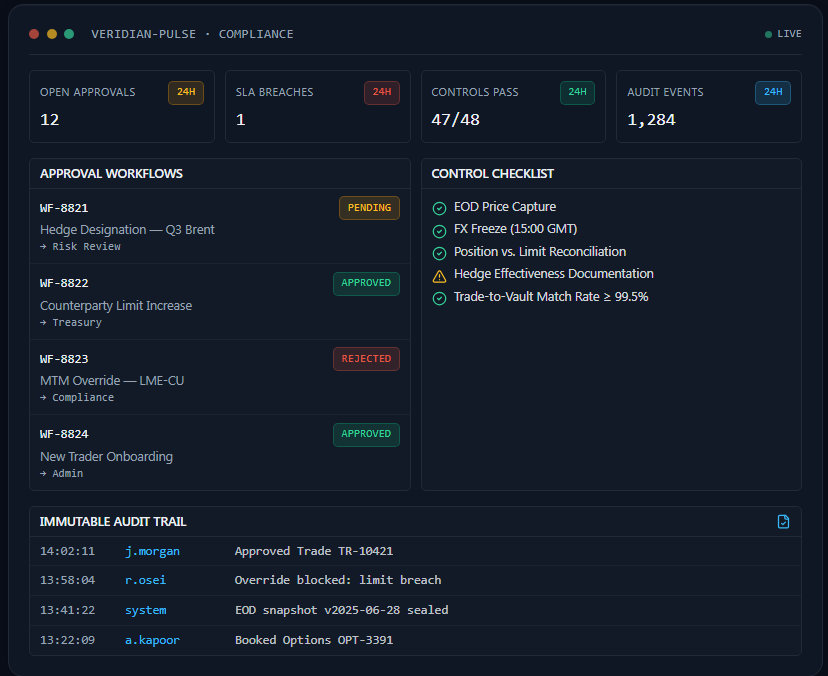The width and height of the screenshot is (828, 676).
Task: Click the Treasury routing label
Action: coord(77,322)
